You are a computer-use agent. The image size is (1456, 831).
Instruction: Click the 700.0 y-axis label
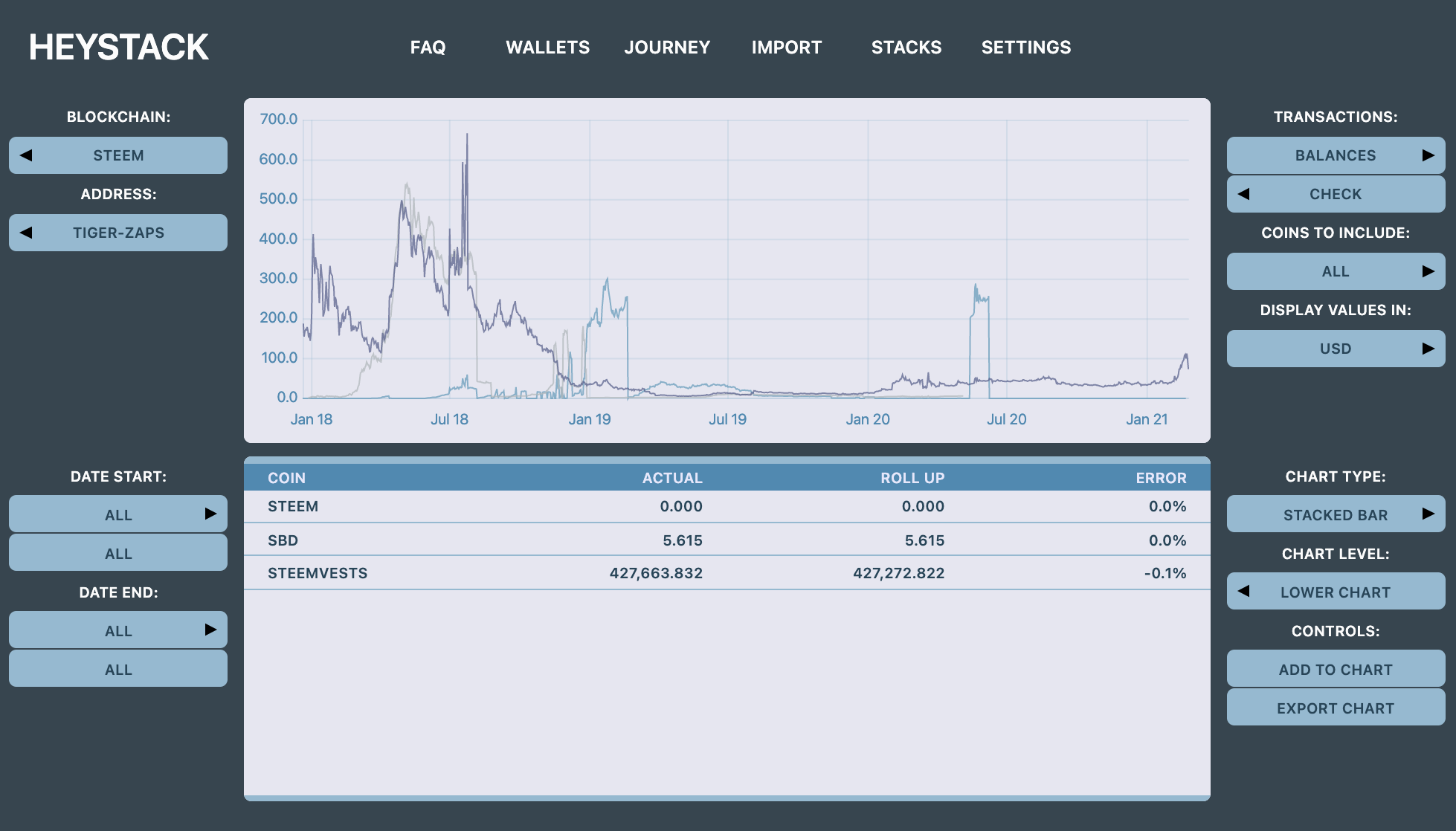point(278,119)
